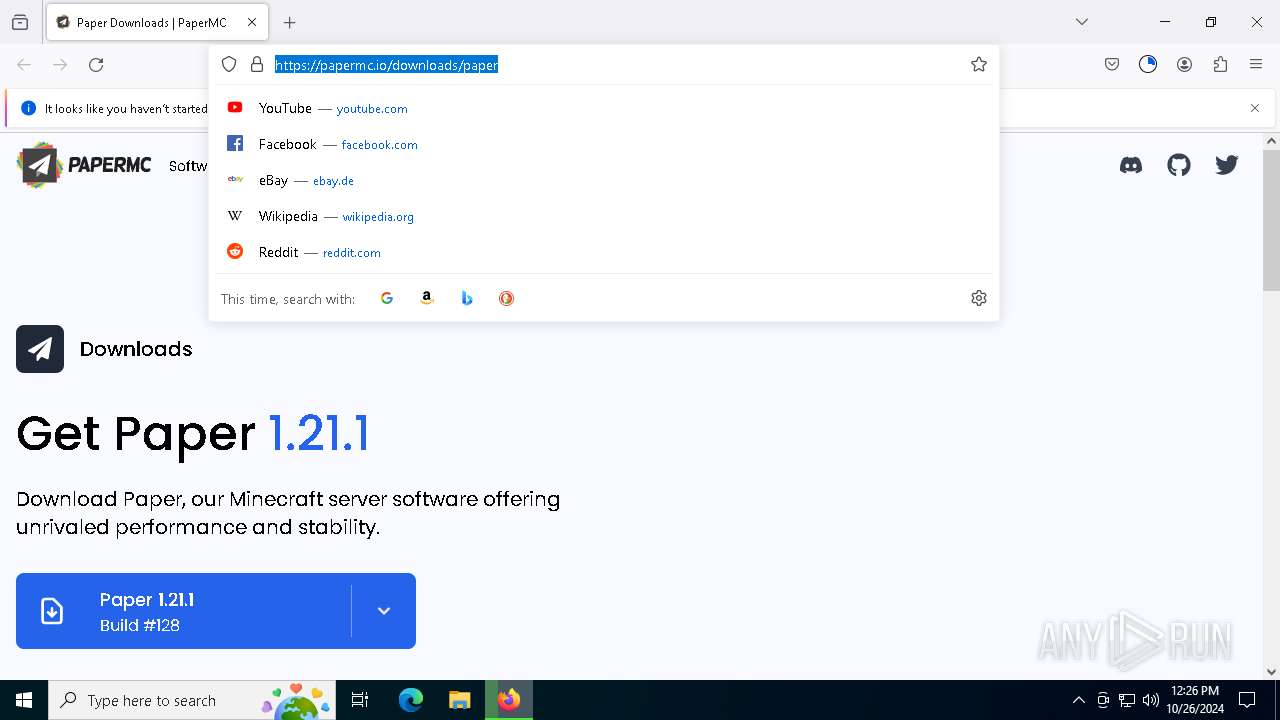Open a new tab with plus button
The width and height of the screenshot is (1280, 720).
pos(290,22)
